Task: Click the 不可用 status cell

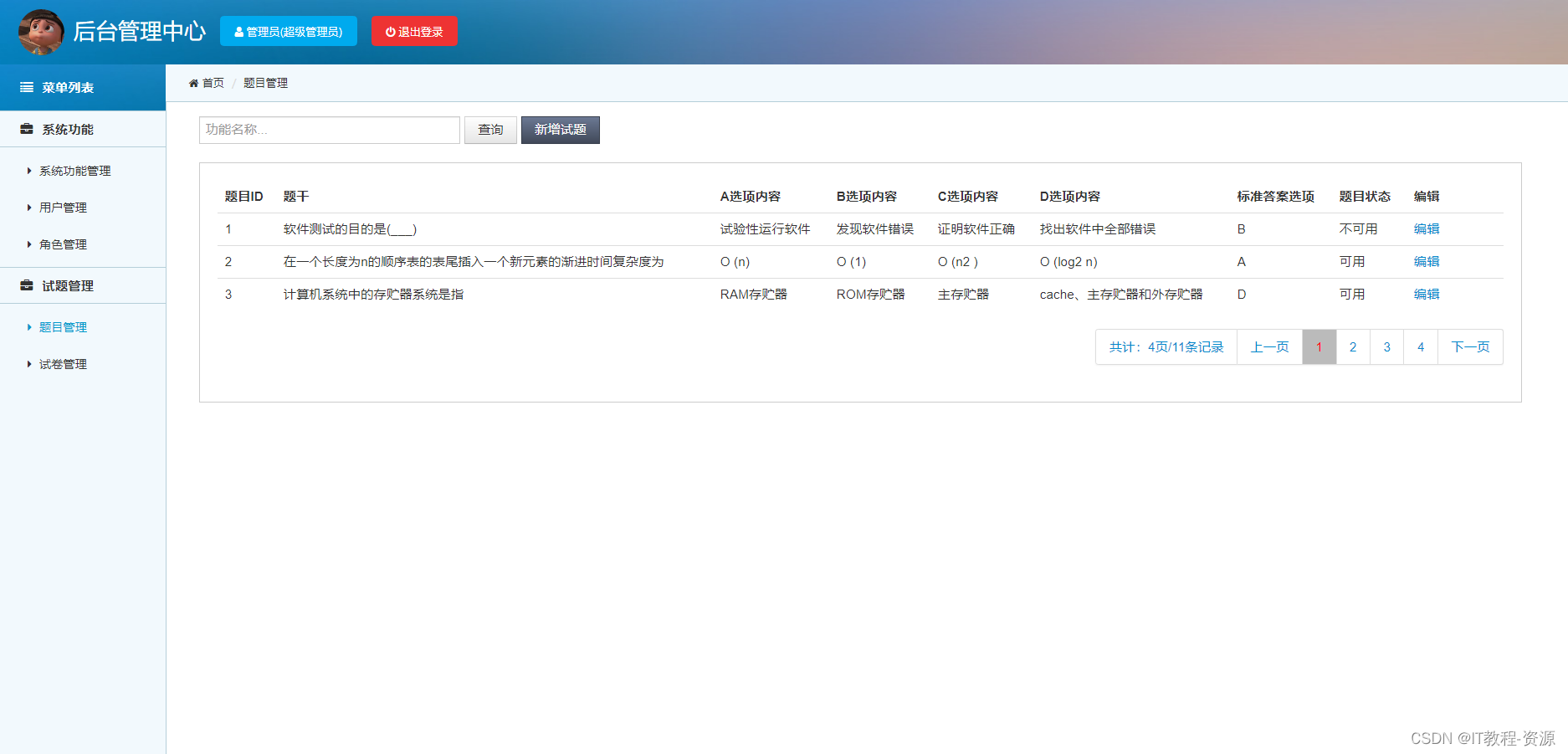Action: pos(1358,229)
